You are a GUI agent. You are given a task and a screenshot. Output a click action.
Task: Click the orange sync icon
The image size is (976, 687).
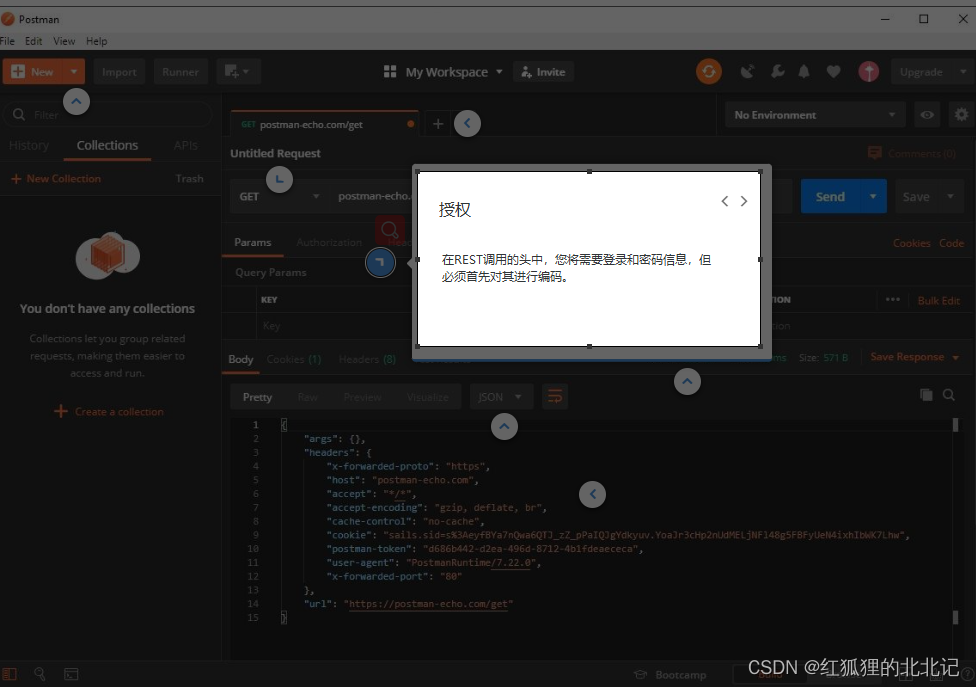[x=708, y=72]
